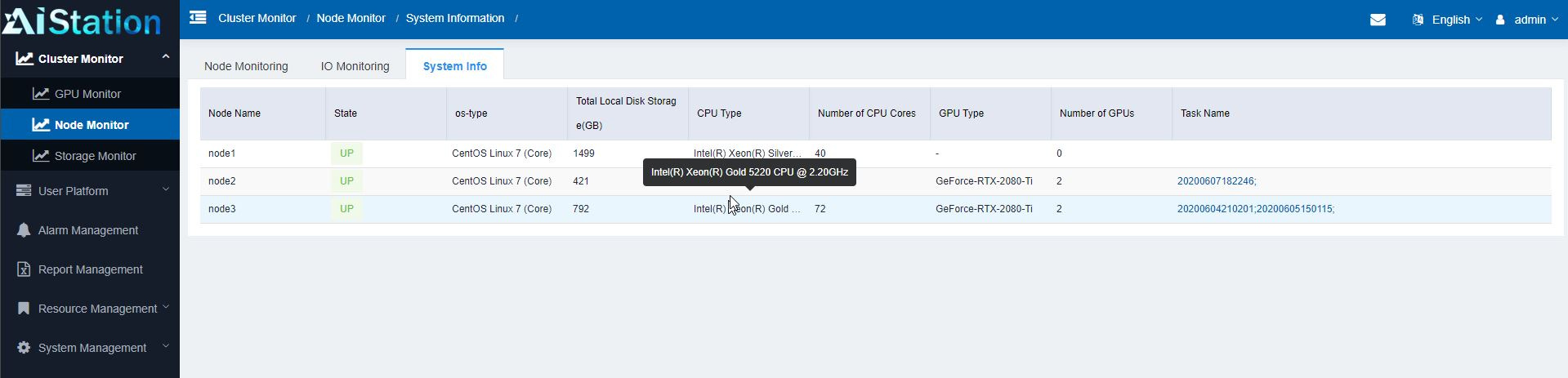Open the admin account dropdown

(1536, 20)
